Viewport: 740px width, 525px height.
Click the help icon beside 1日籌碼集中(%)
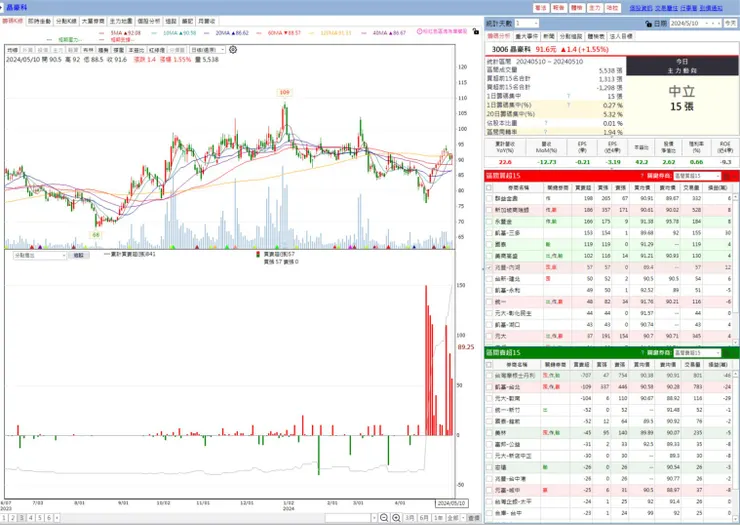tap(568, 105)
